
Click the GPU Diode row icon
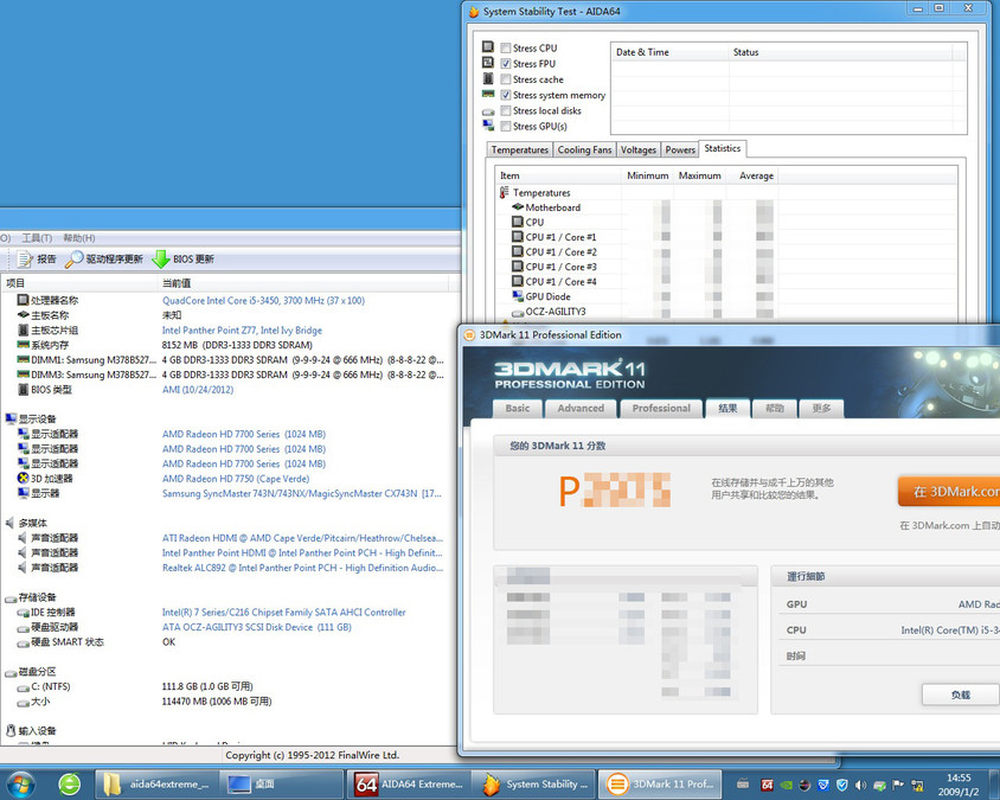click(x=517, y=296)
